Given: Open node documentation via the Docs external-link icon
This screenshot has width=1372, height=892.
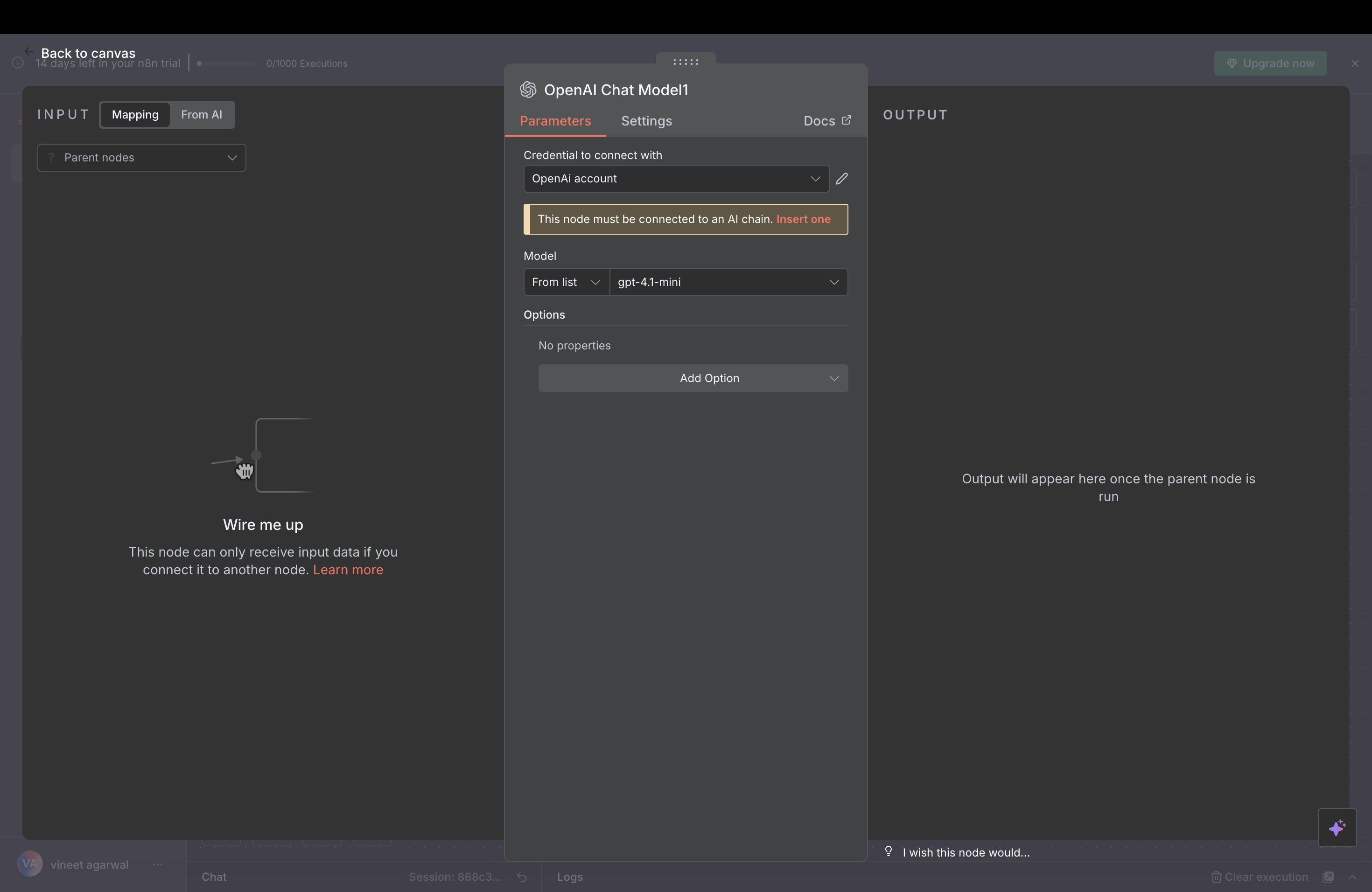Looking at the screenshot, I should pyautogui.click(x=847, y=120).
